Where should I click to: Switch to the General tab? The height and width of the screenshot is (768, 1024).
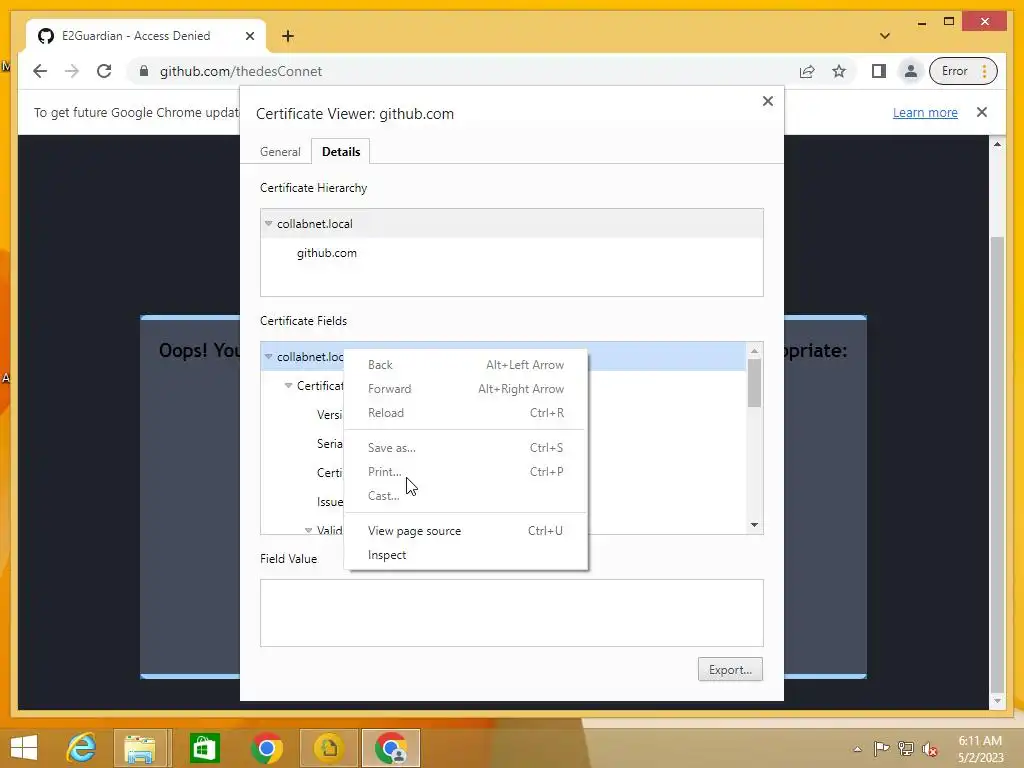click(x=280, y=152)
